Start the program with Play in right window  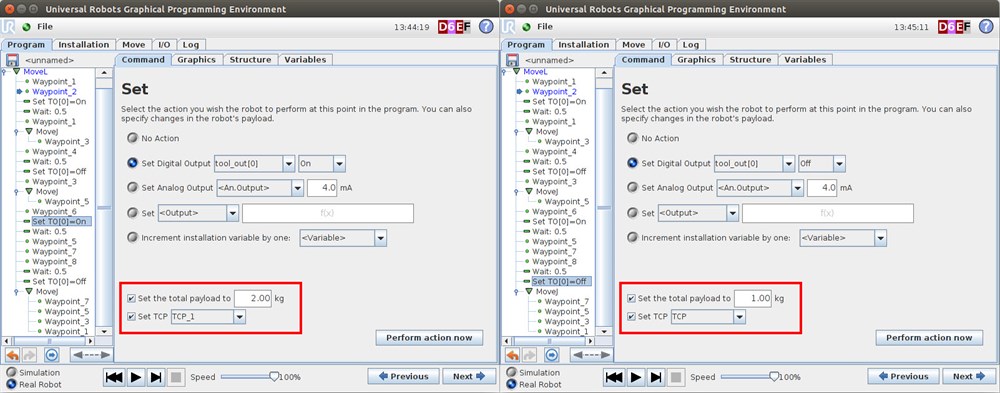click(635, 377)
